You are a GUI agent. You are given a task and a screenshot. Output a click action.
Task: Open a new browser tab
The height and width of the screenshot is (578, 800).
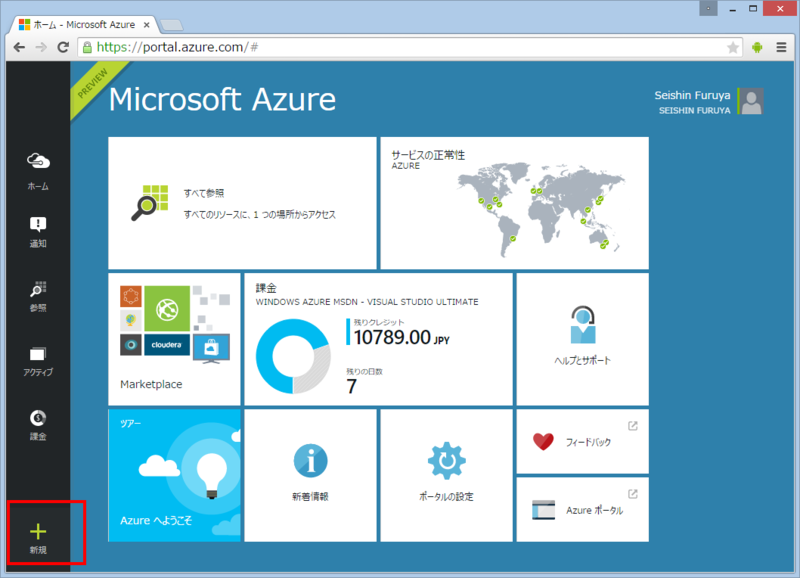171,25
